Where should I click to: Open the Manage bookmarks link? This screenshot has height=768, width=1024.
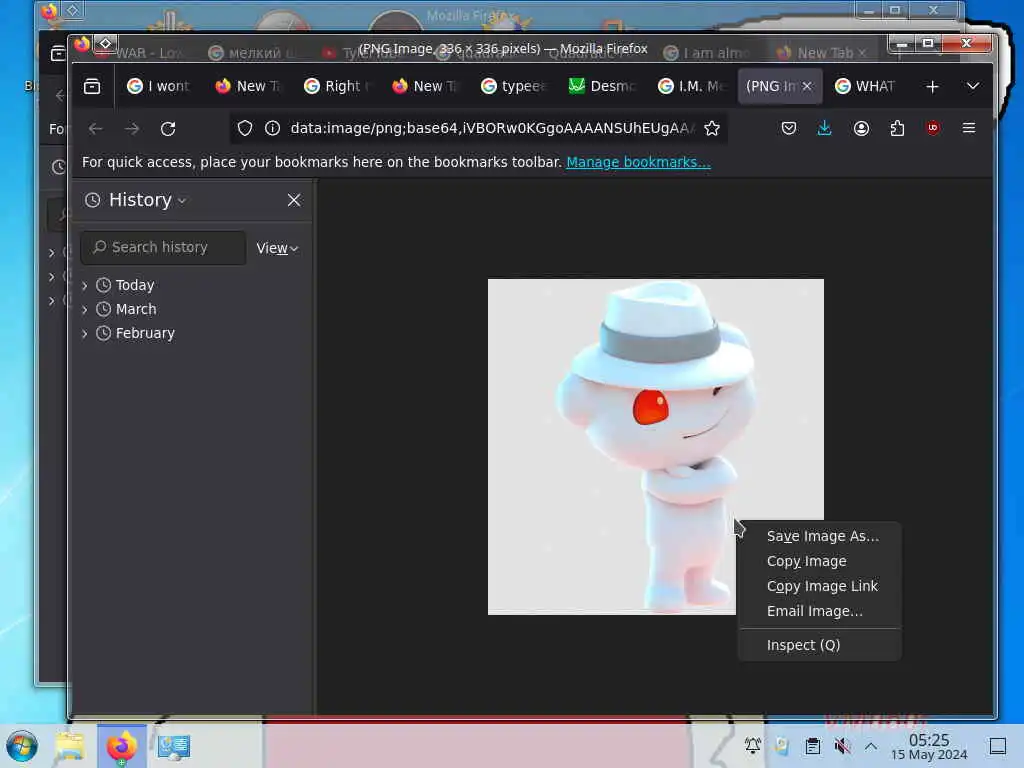(638, 162)
